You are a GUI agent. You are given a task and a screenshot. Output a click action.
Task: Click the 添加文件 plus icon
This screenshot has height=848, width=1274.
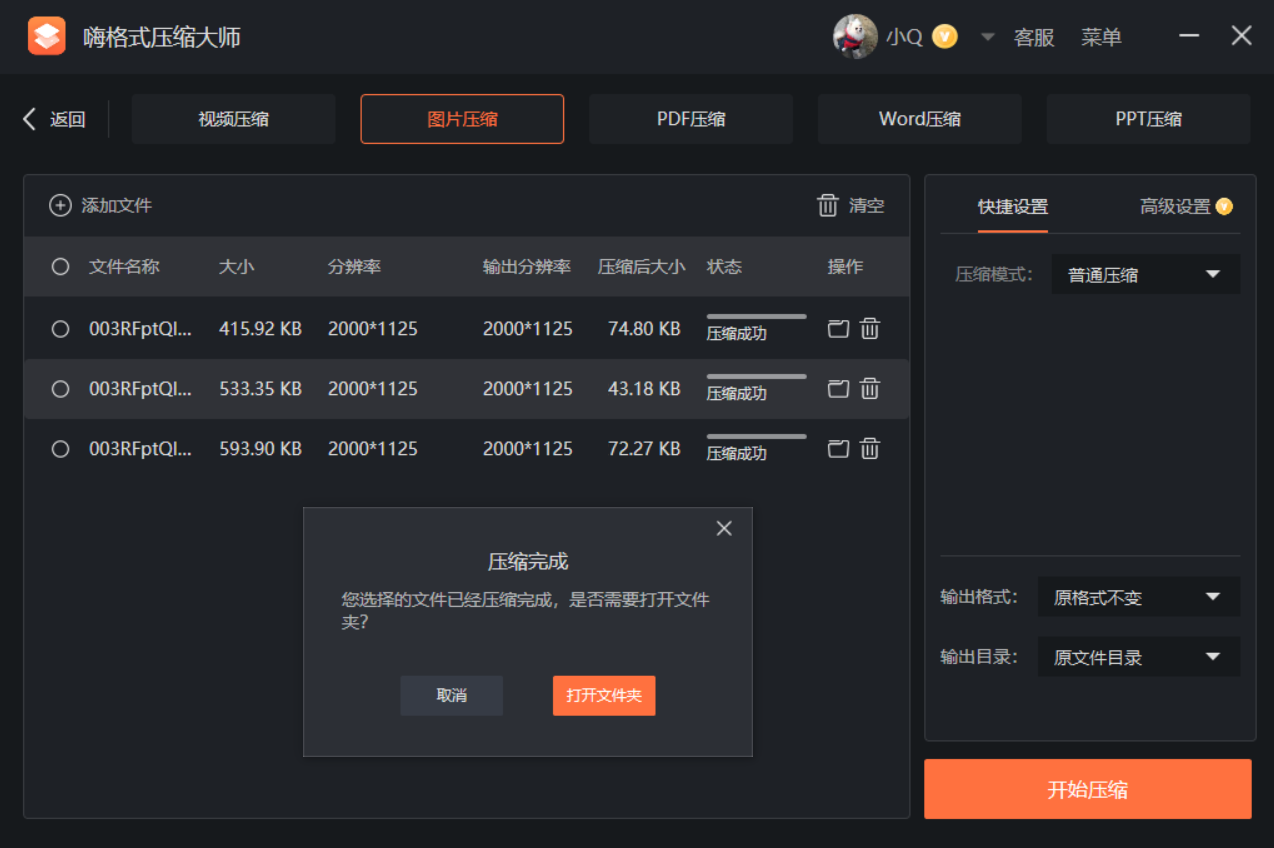[x=60, y=205]
